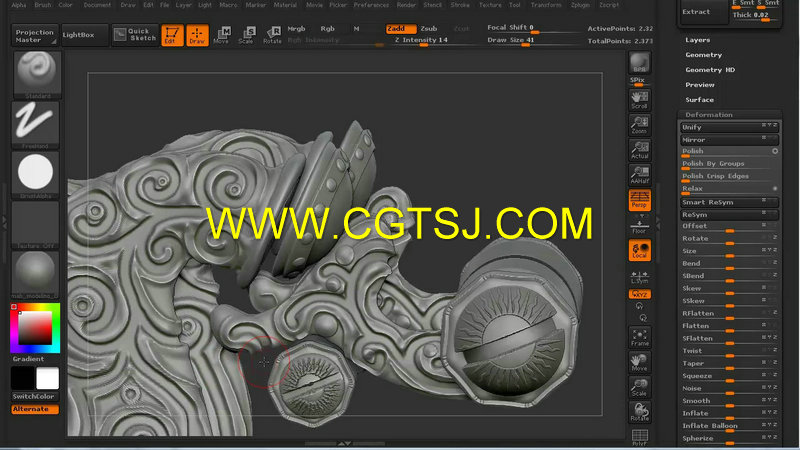
Task: Select the top-shelf Scale tool
Action: [246, 35]
